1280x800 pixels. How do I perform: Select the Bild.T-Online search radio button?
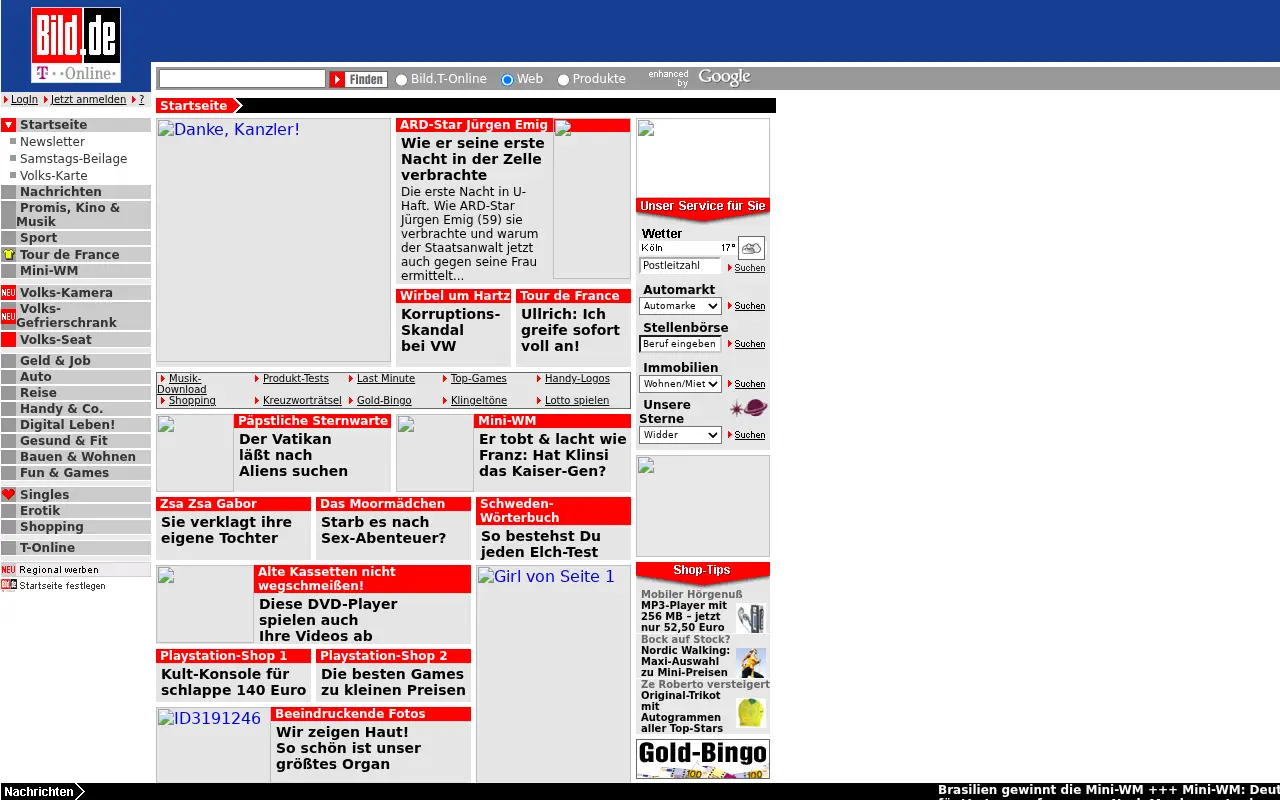click(402, 80)
